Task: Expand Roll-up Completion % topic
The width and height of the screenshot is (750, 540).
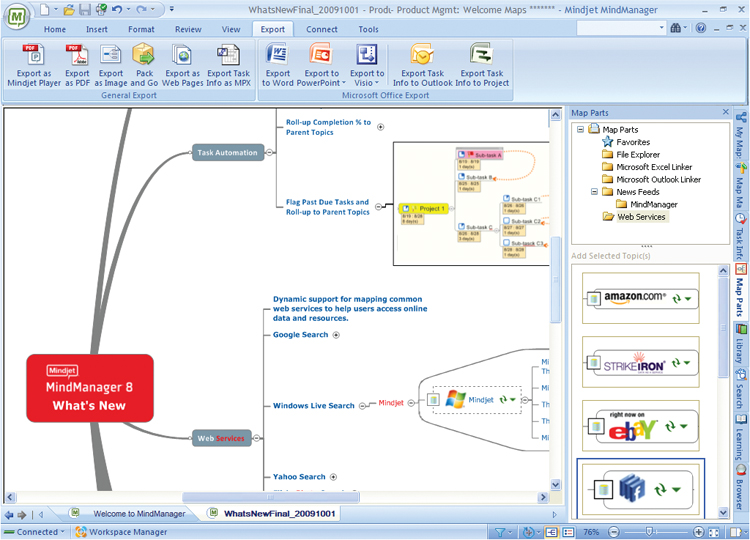Action: pos(380,127)
